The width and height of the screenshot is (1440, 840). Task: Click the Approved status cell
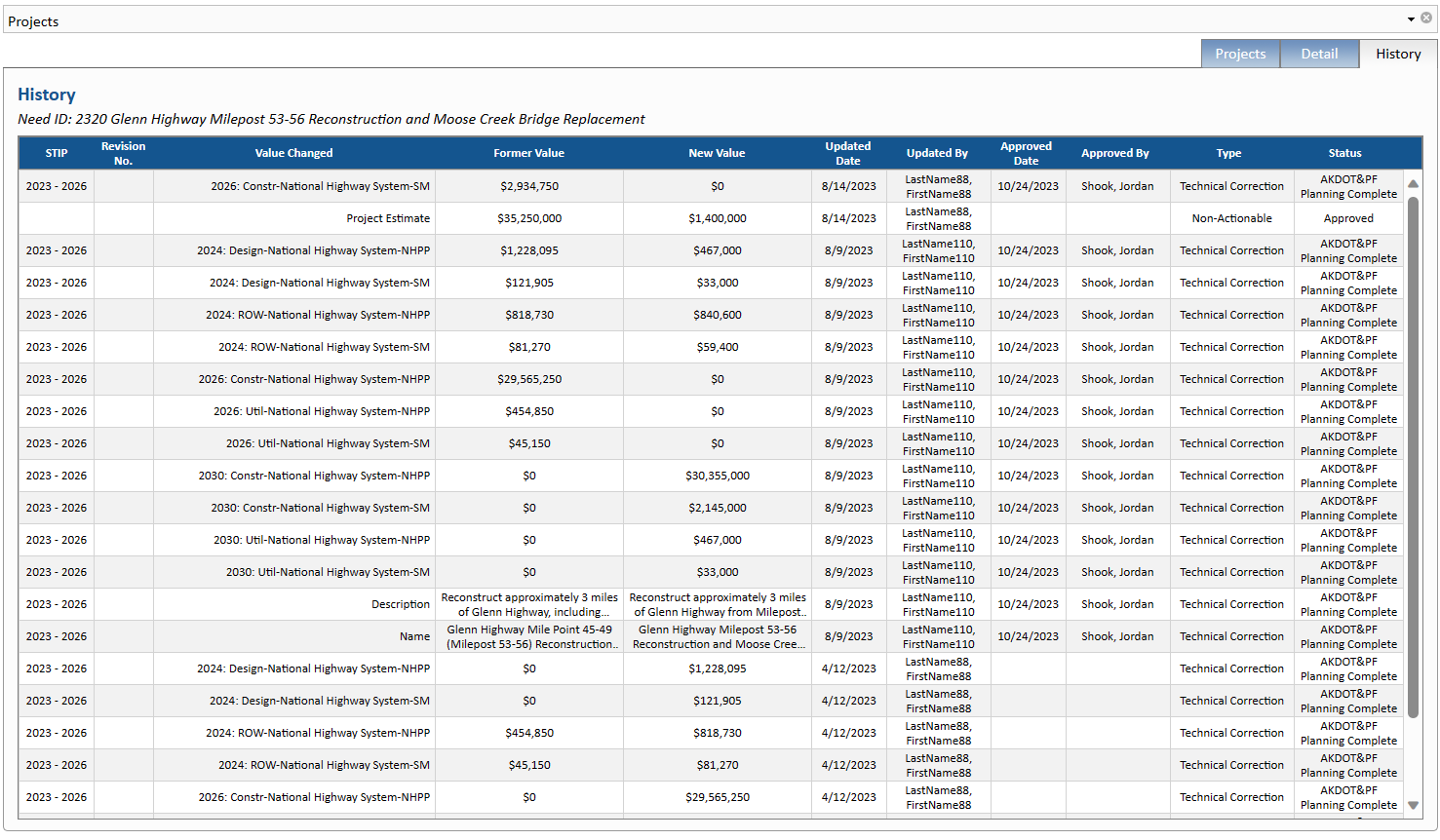(1348, 218)
